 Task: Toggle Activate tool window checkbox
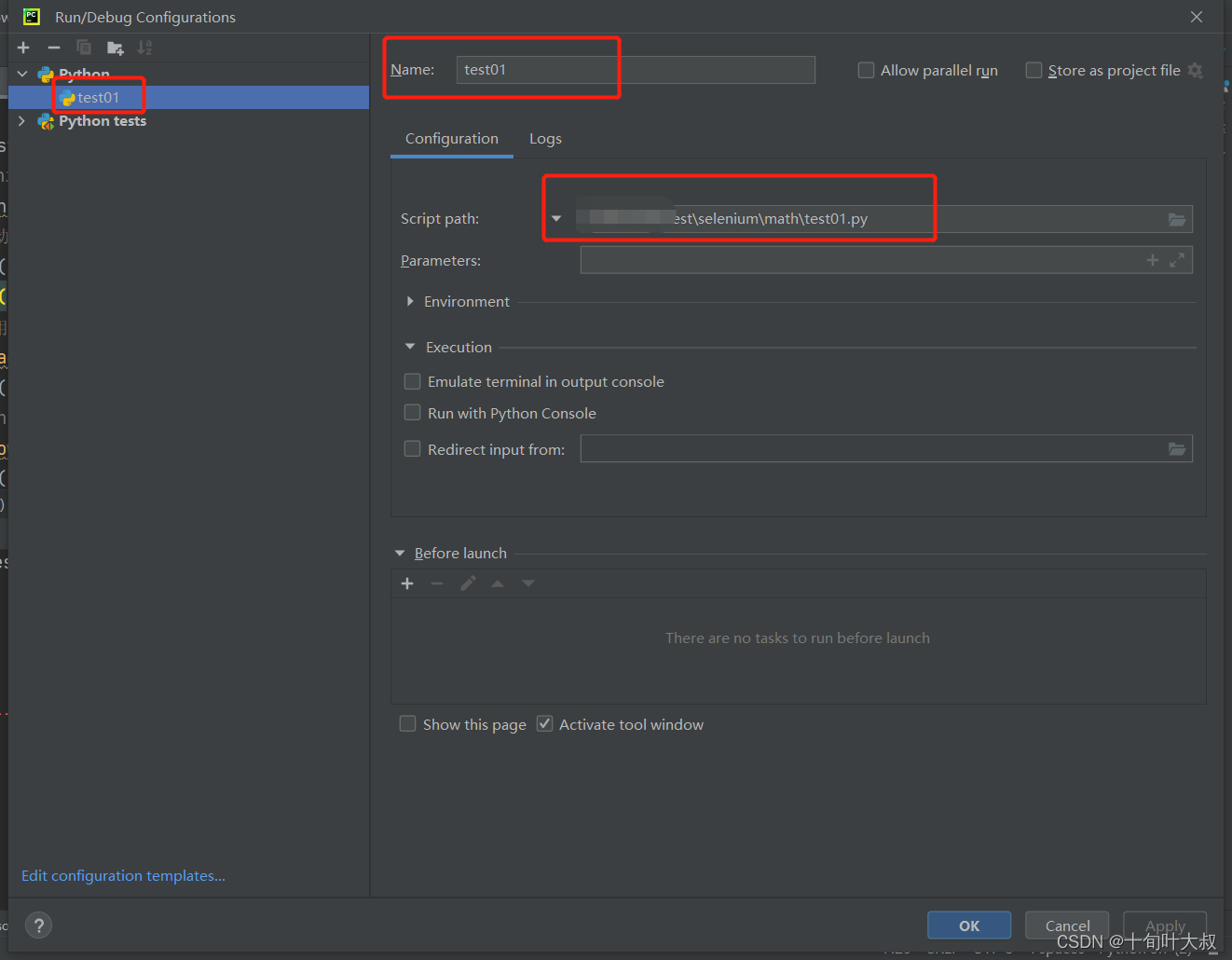point(545,724)
